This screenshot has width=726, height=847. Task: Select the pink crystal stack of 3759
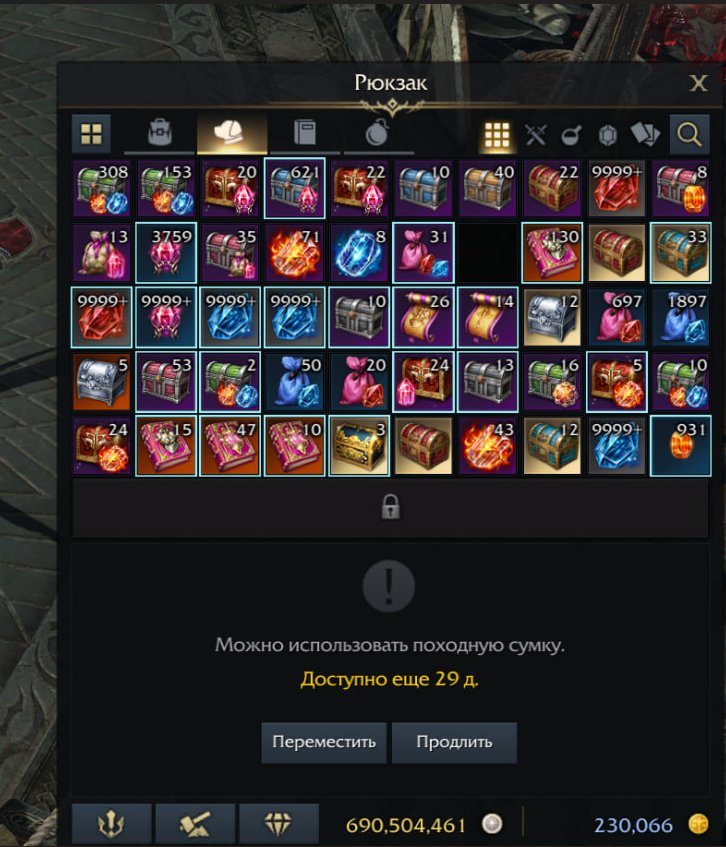[166, 253]
